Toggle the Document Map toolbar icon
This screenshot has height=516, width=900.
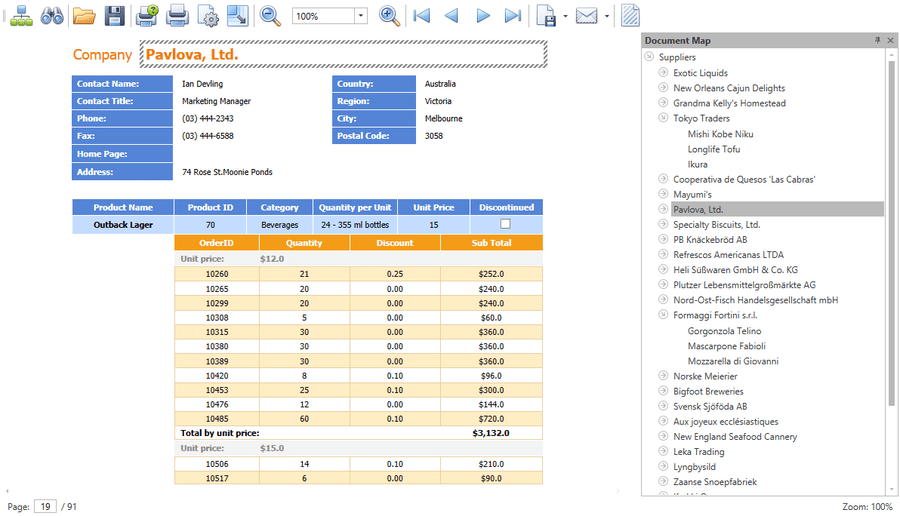[x=21, y=15]
